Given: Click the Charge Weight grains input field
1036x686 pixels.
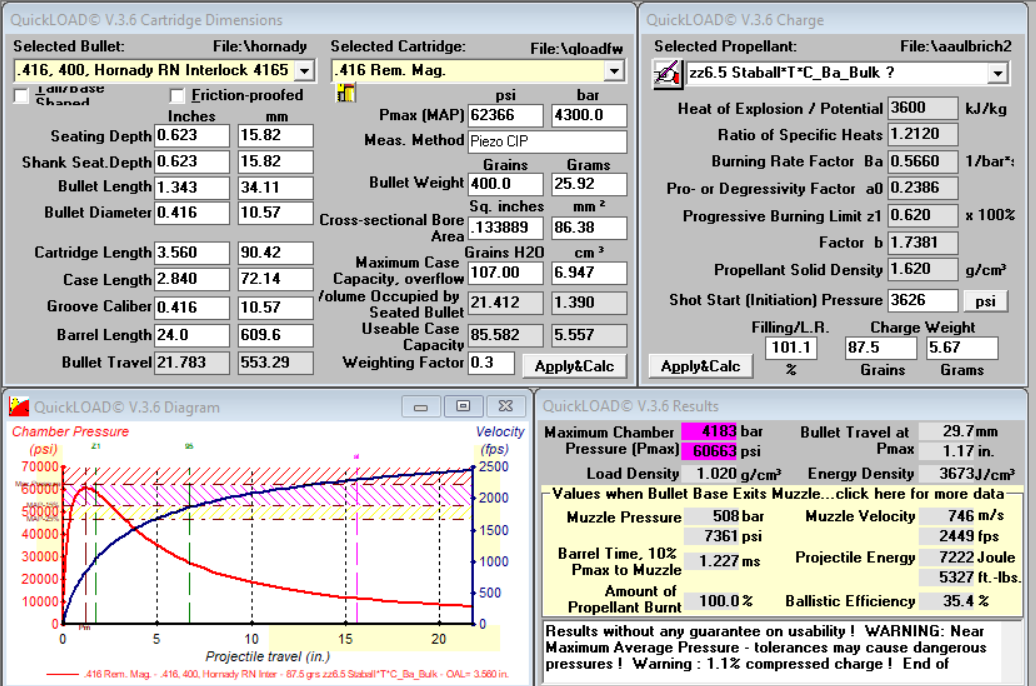Looking at the screenshot, I should [880, 348].
